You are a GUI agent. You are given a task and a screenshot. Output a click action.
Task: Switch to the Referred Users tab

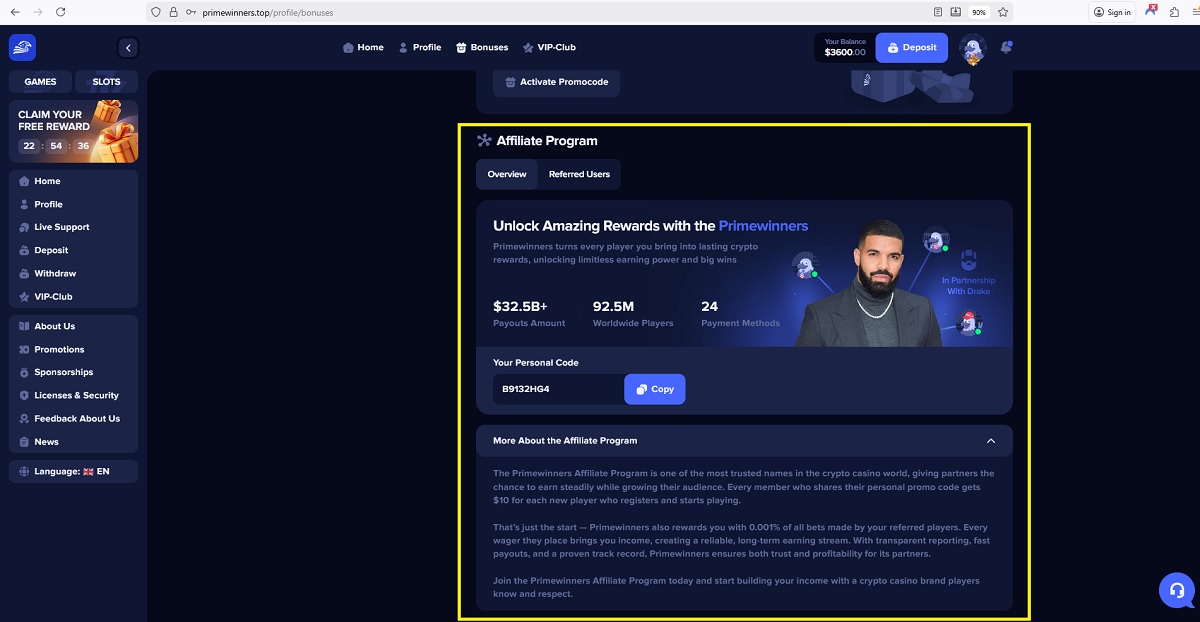point(579,174)
